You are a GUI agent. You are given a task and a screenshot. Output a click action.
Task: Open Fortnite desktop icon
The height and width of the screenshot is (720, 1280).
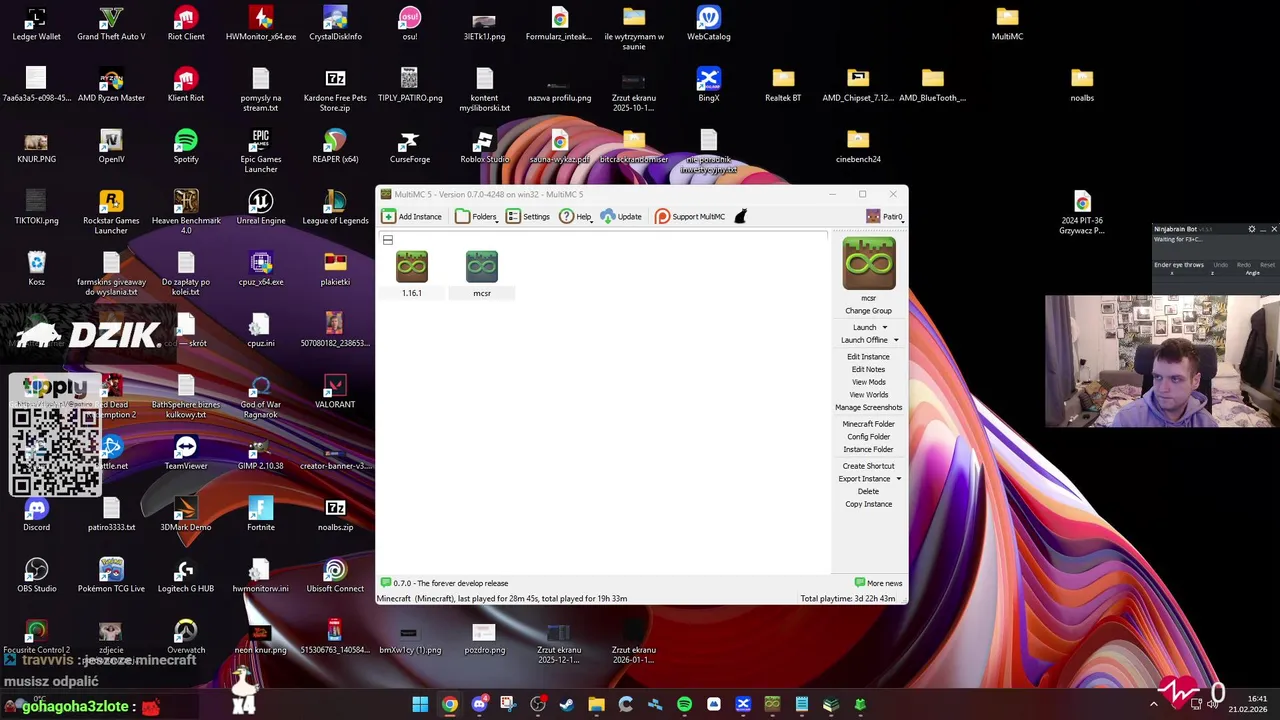tap(261, 515)
